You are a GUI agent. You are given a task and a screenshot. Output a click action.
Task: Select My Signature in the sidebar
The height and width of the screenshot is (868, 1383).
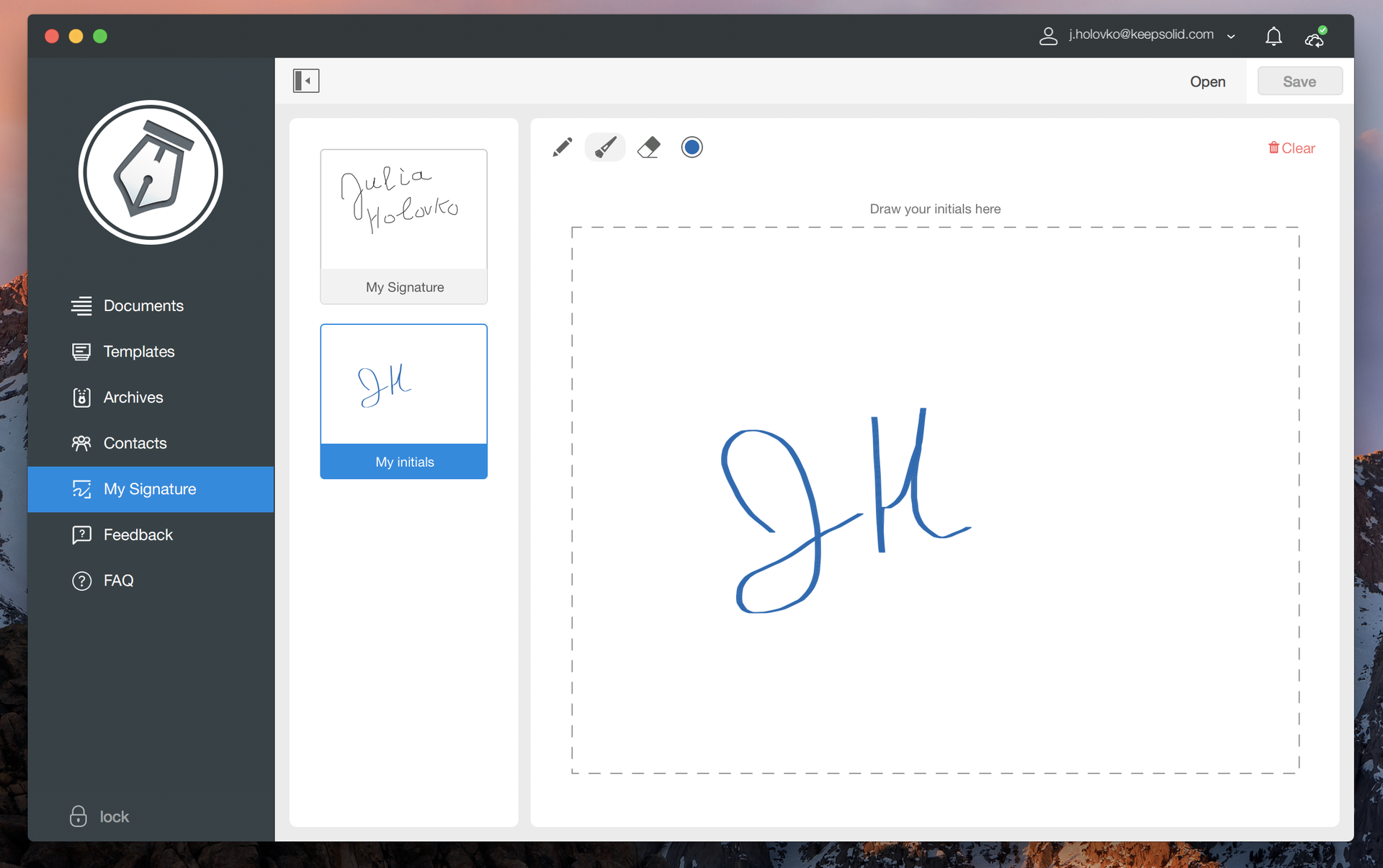[x=151, y=489]
